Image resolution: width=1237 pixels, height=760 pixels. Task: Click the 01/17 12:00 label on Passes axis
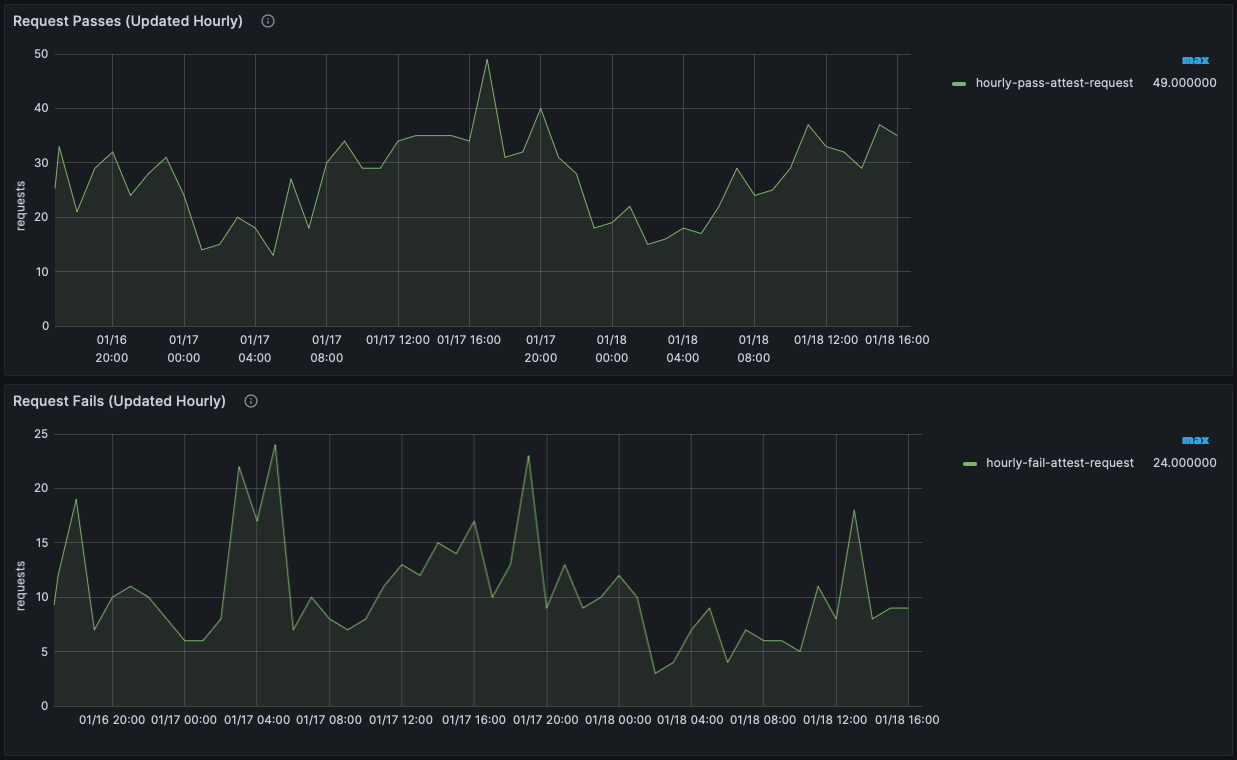pyautogui.click(x=398, y=340)
